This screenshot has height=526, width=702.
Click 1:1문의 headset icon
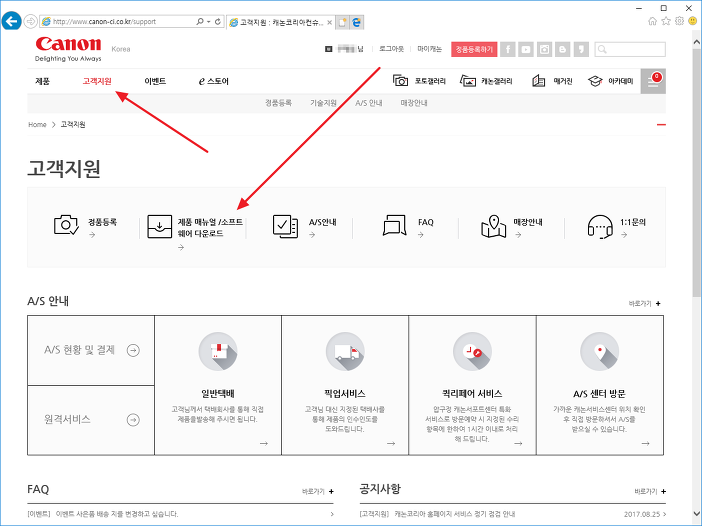click(x=600, y=227)
